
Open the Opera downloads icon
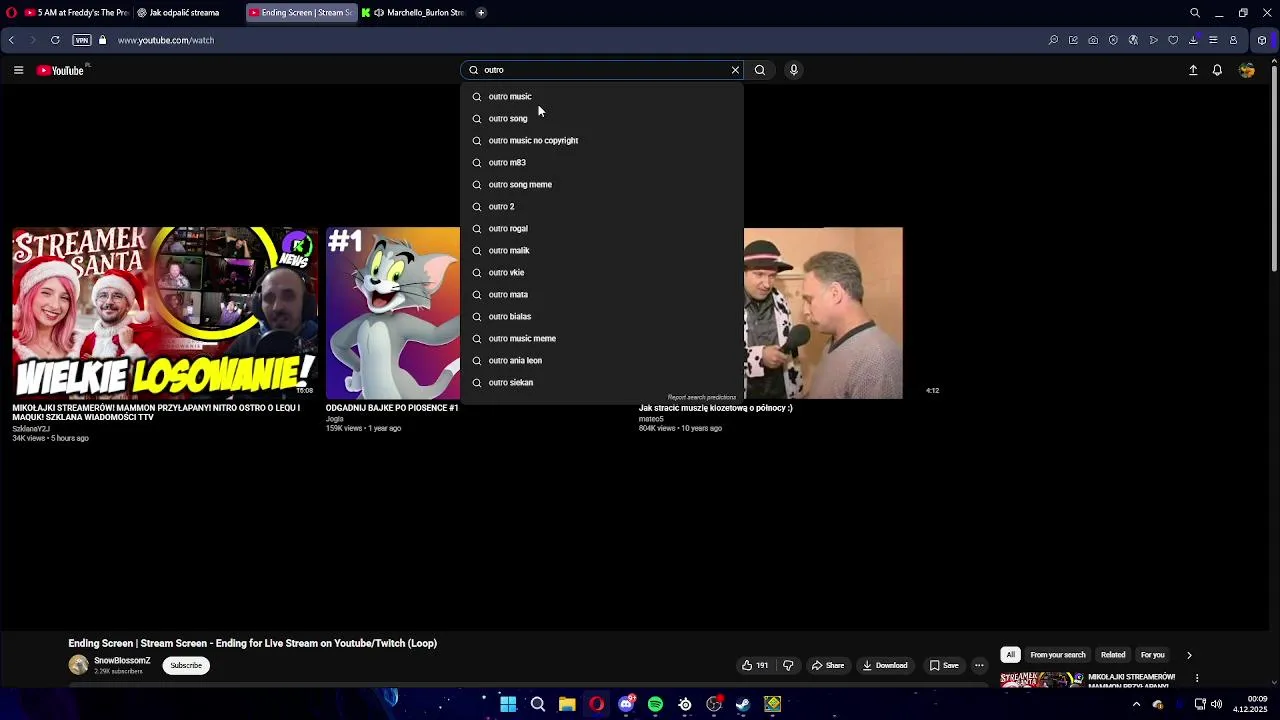tap(1193, 40)
